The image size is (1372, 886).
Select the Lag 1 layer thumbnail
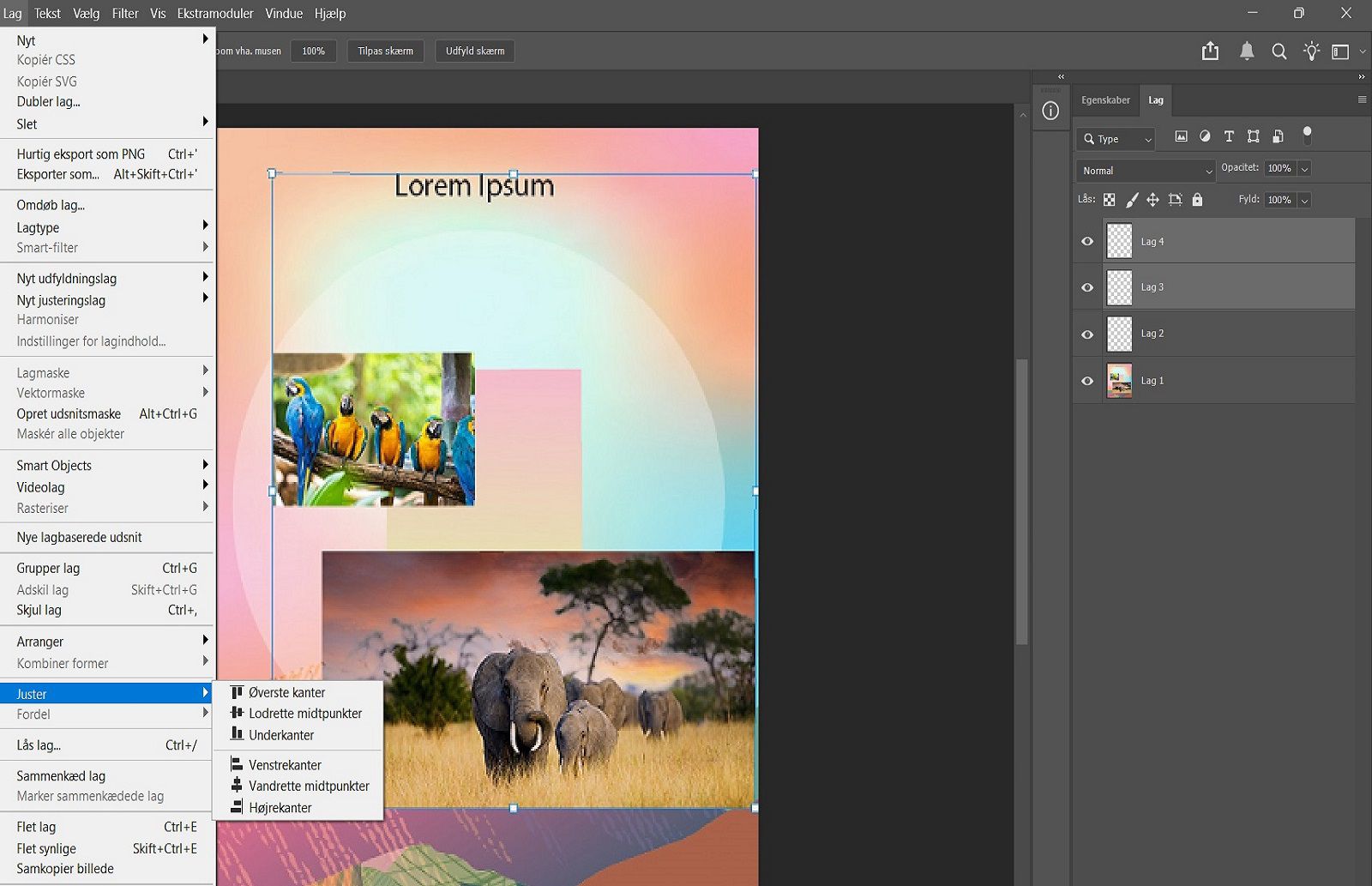tap(1119, 381)
